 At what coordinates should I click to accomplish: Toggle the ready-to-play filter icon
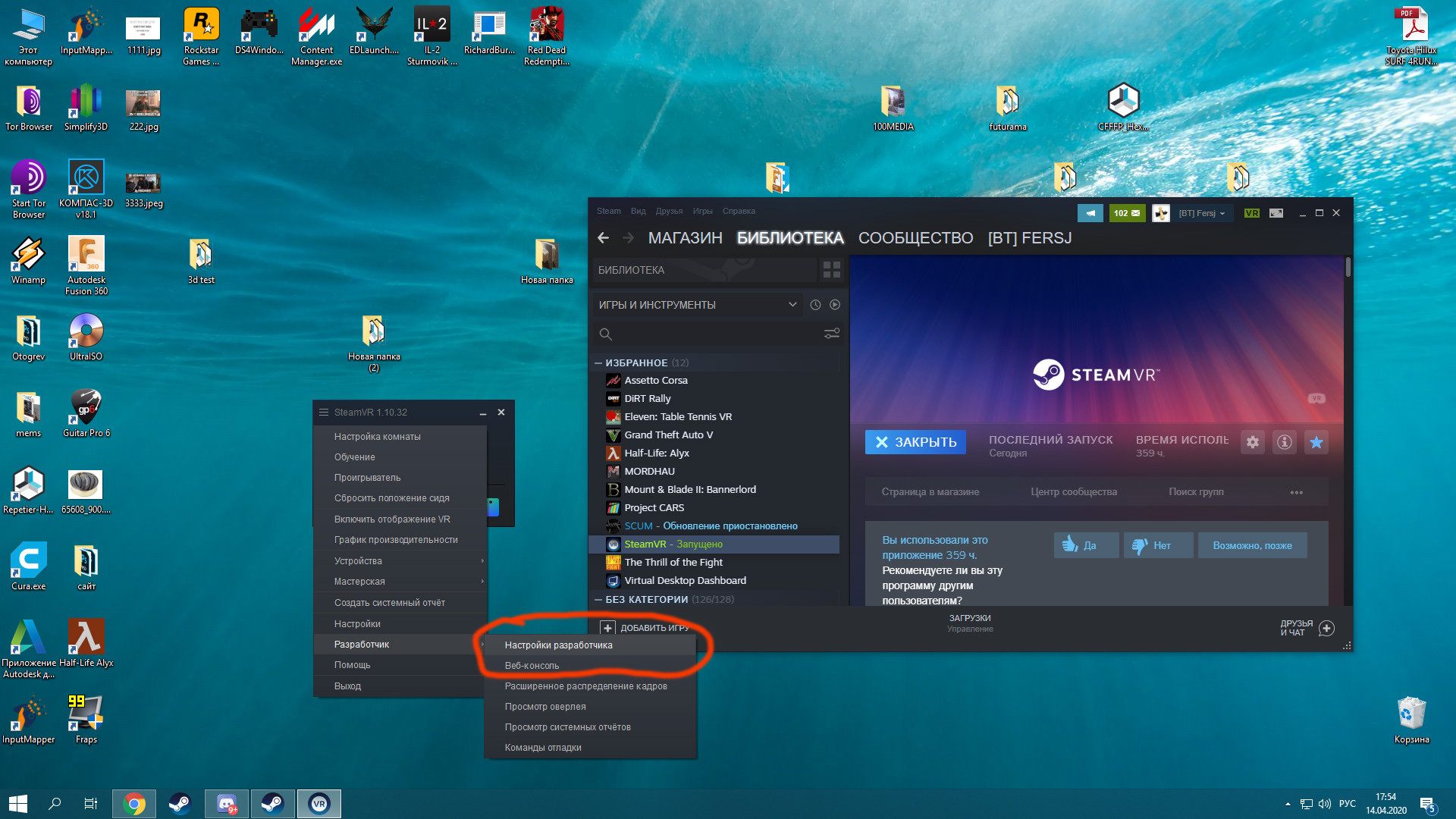click(x=835, y=305)
